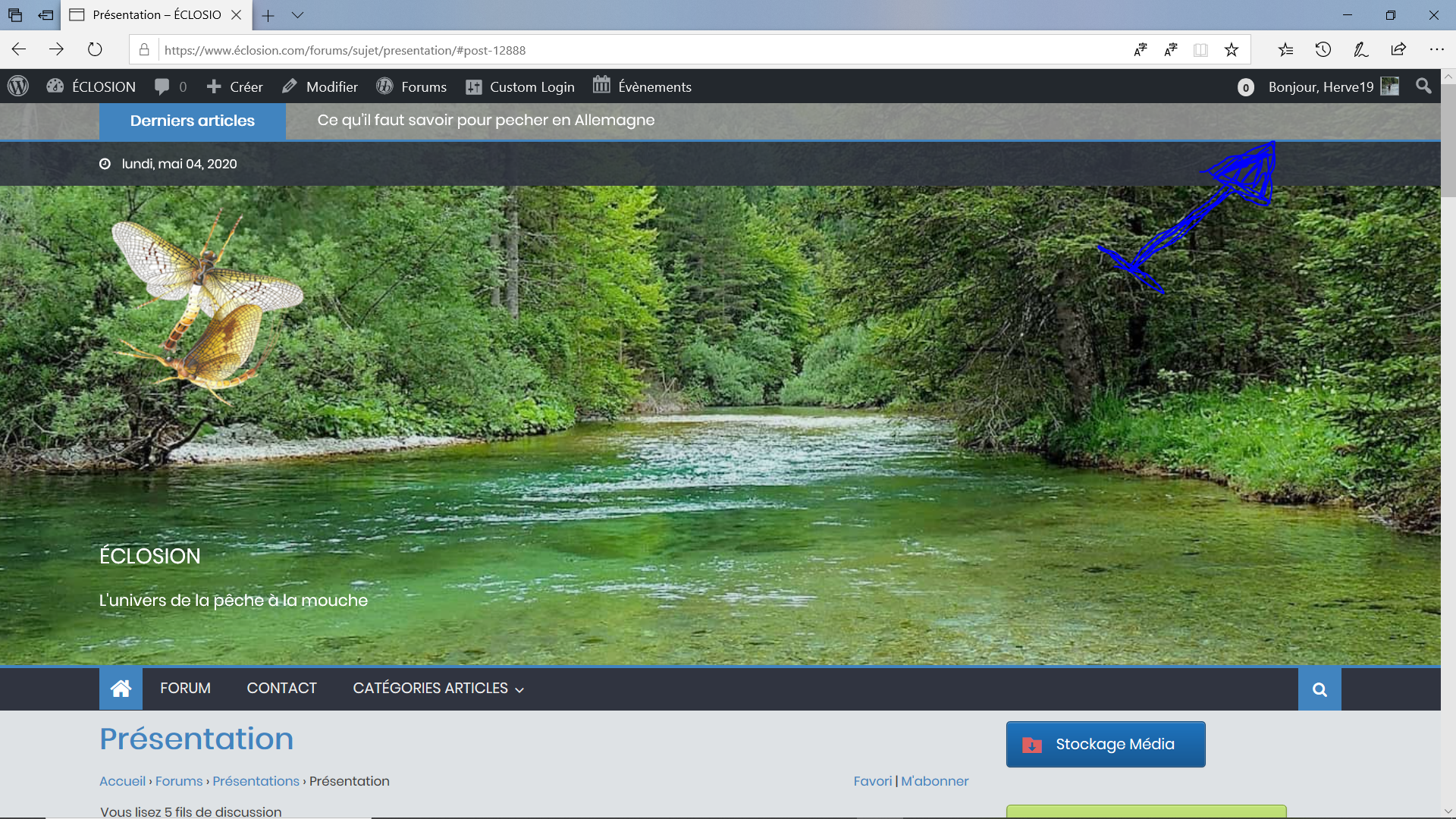
Task: Click the Stockage Média button
Action: [x=1106, y=744]
